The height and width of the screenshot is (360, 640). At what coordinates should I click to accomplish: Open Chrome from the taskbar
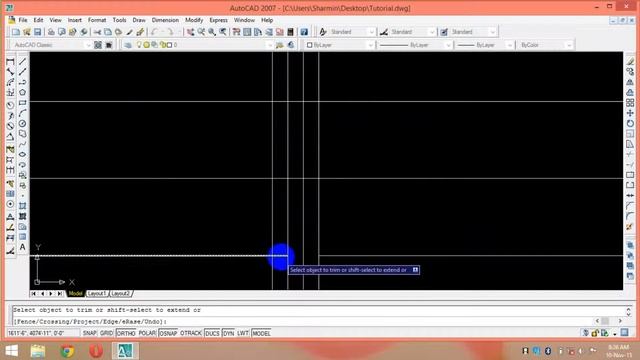point(67,351)
